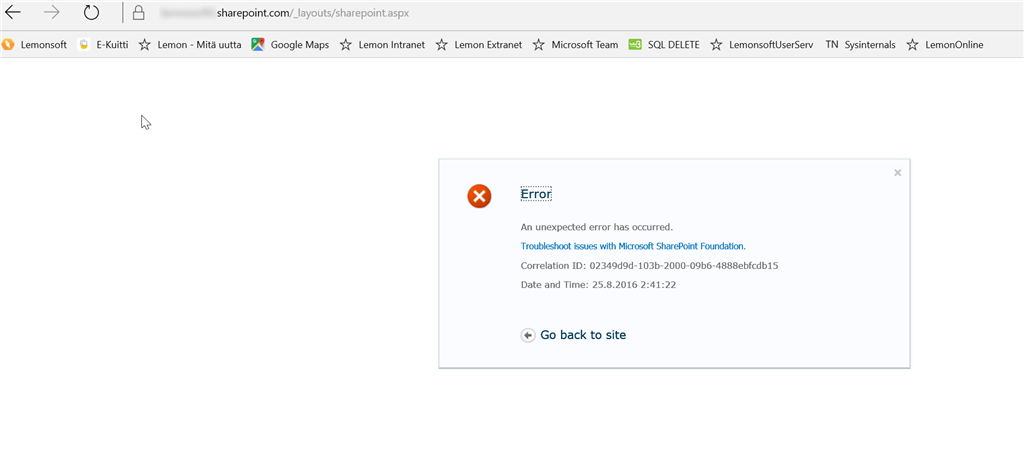Click the red error icon
Screen dimensions: 1024x465
(x=479, y=196)
